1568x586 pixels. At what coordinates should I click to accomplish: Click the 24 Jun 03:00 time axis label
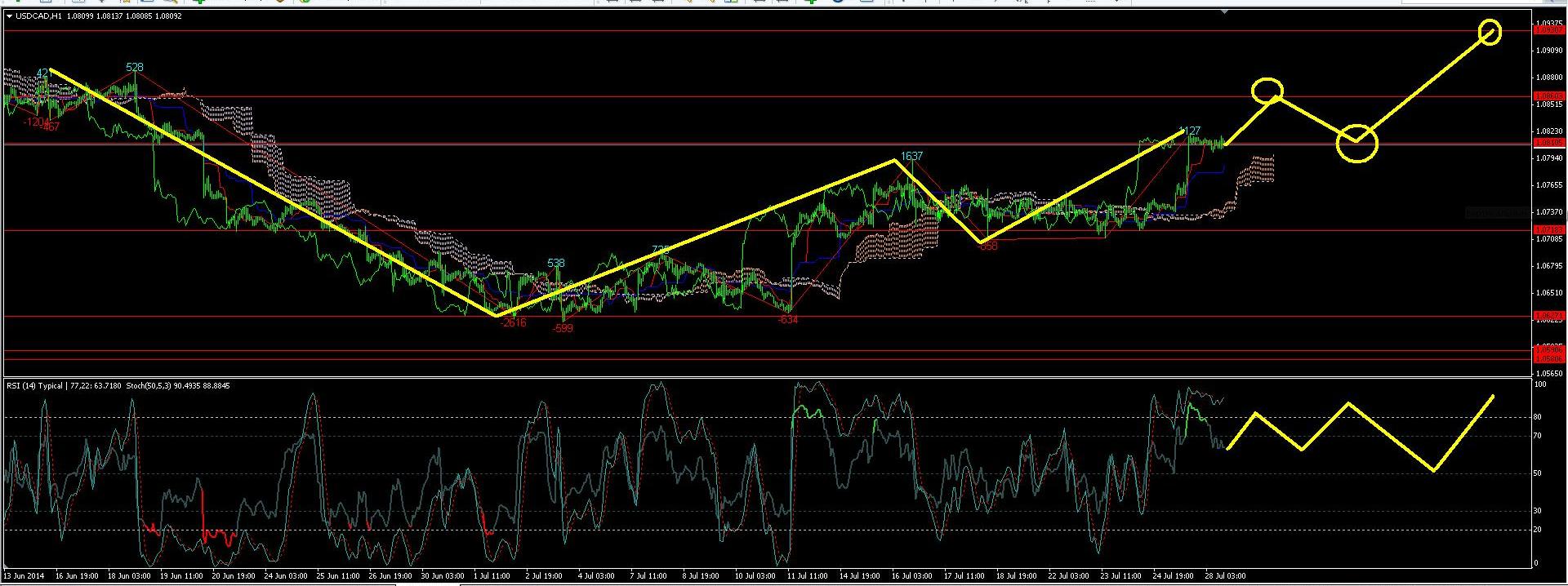[284, 576]
